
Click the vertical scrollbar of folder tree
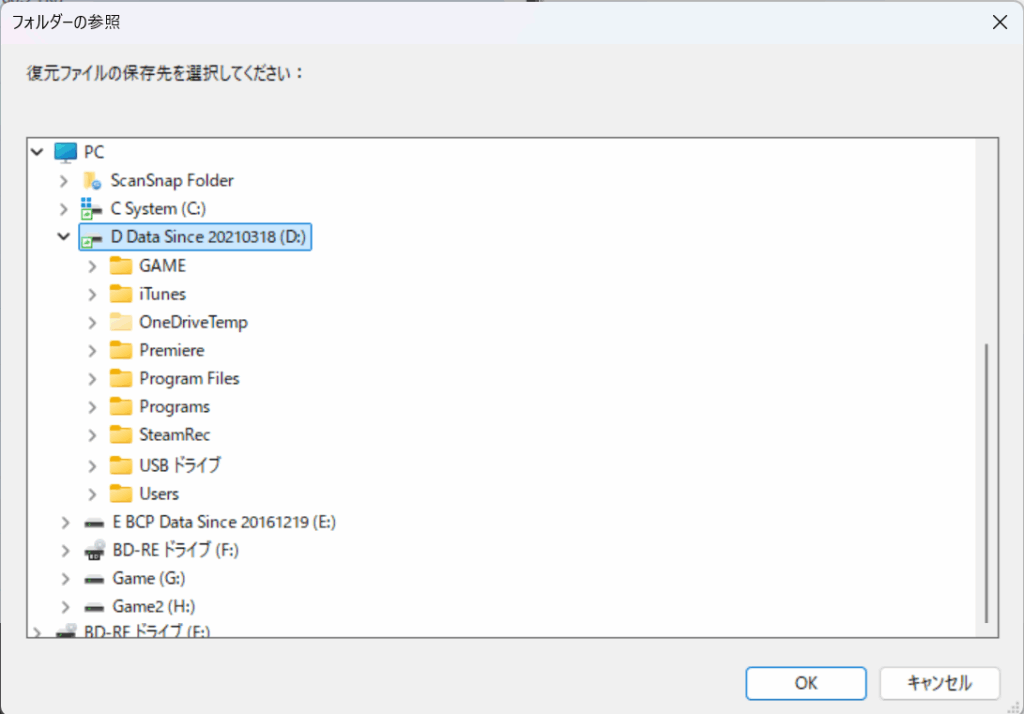[986, 480]
